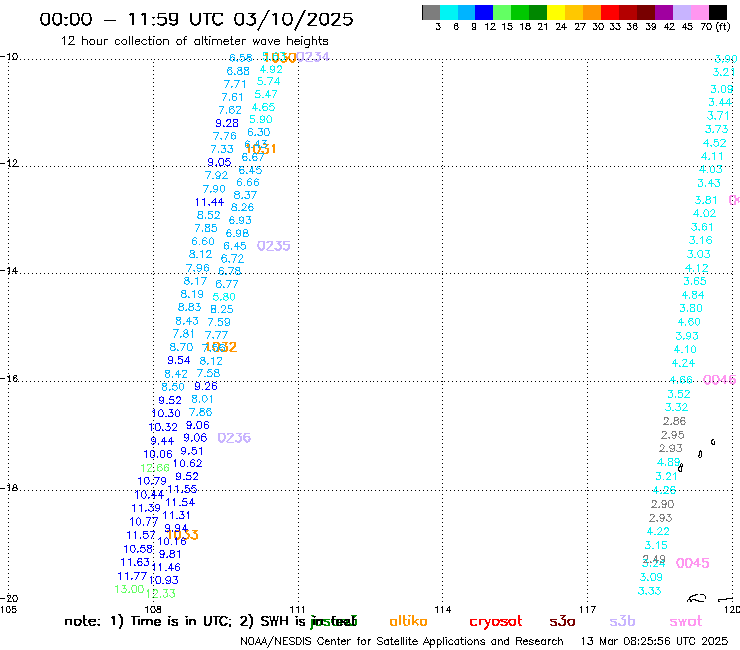Image resolution: width=740 pixels, height=650 pixels.
Task: Click the swot time label 0046
Action: [719, 380]
